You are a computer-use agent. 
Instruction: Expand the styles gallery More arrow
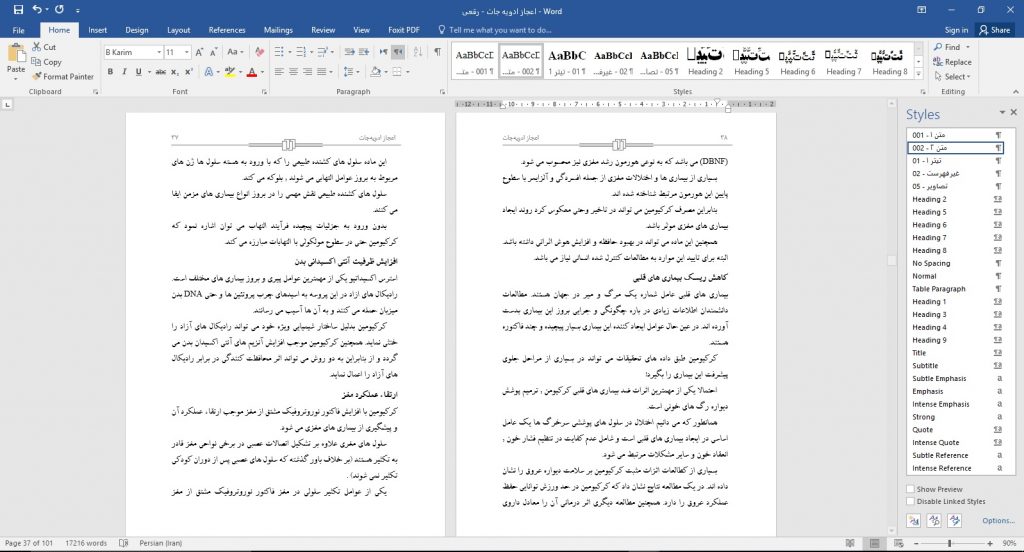919,74
